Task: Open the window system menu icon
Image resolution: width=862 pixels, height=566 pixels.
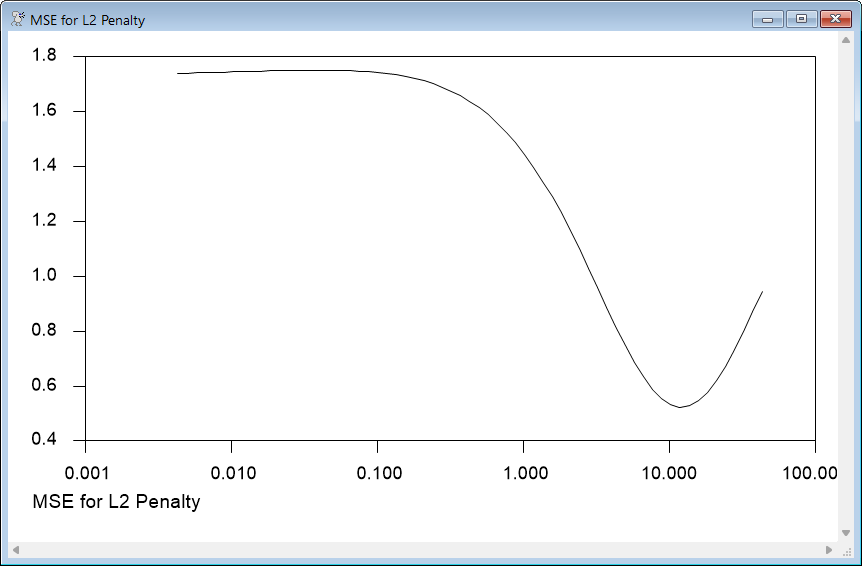Action: pos(17,20)
